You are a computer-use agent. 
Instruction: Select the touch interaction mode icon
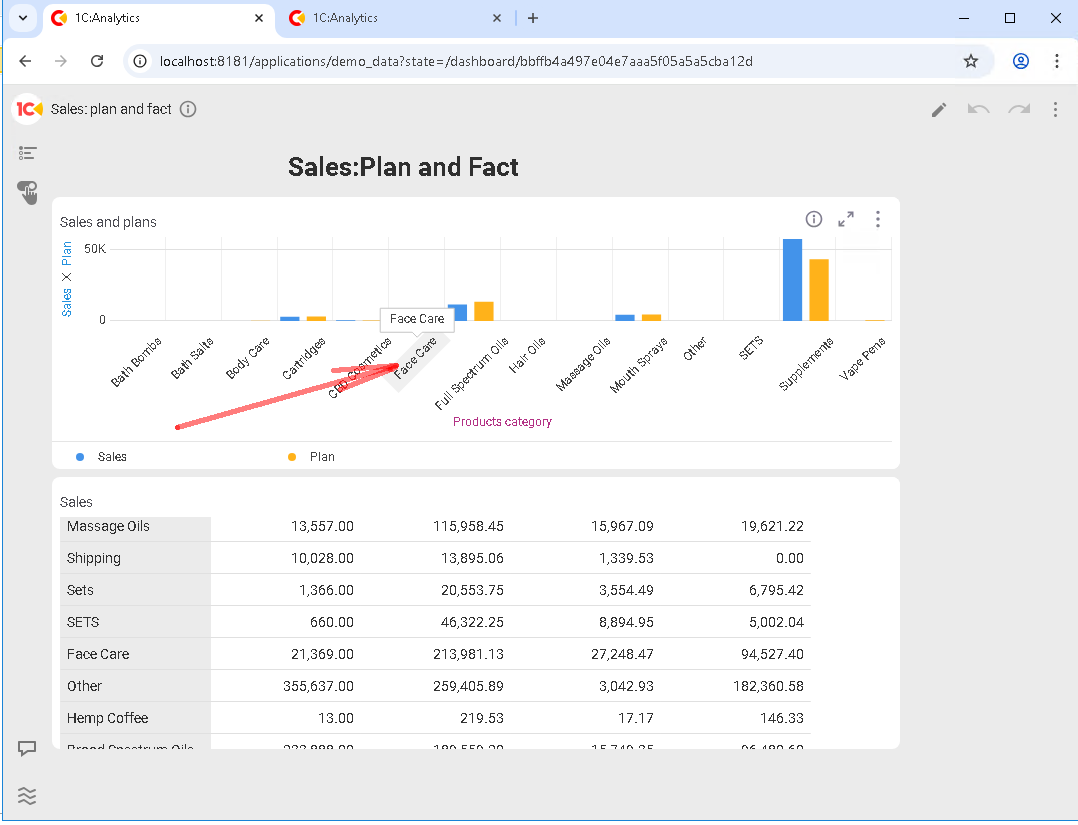(28, 192)
